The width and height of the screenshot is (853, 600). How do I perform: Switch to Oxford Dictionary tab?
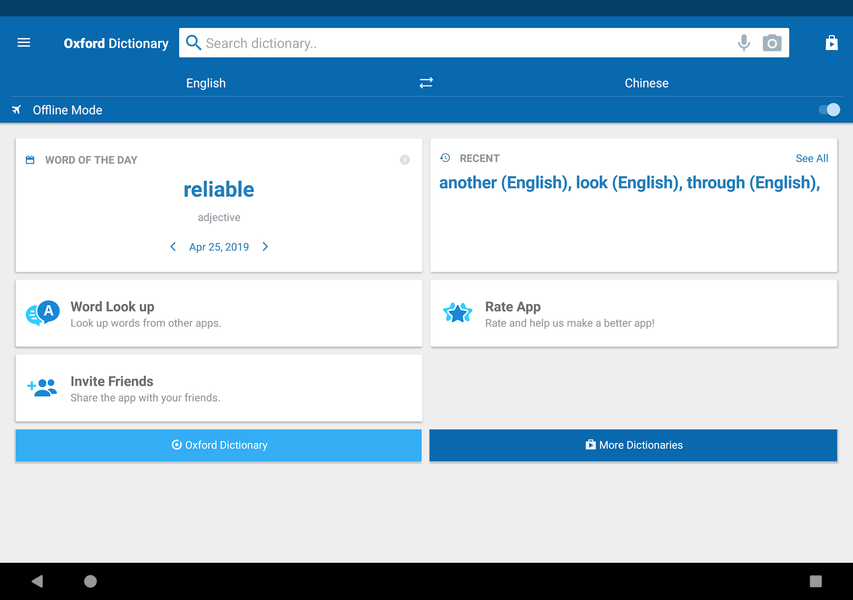tap(219, 445)
